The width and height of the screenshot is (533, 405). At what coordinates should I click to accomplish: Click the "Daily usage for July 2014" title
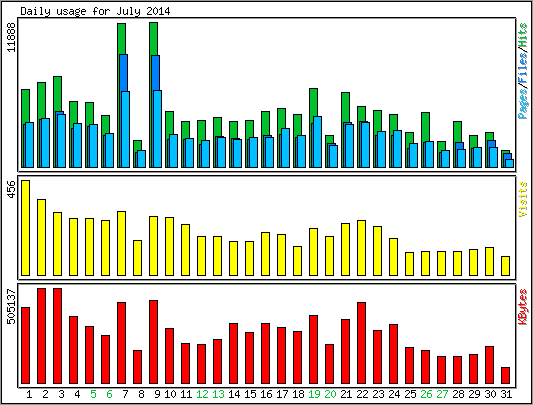[x=95, y=11]
